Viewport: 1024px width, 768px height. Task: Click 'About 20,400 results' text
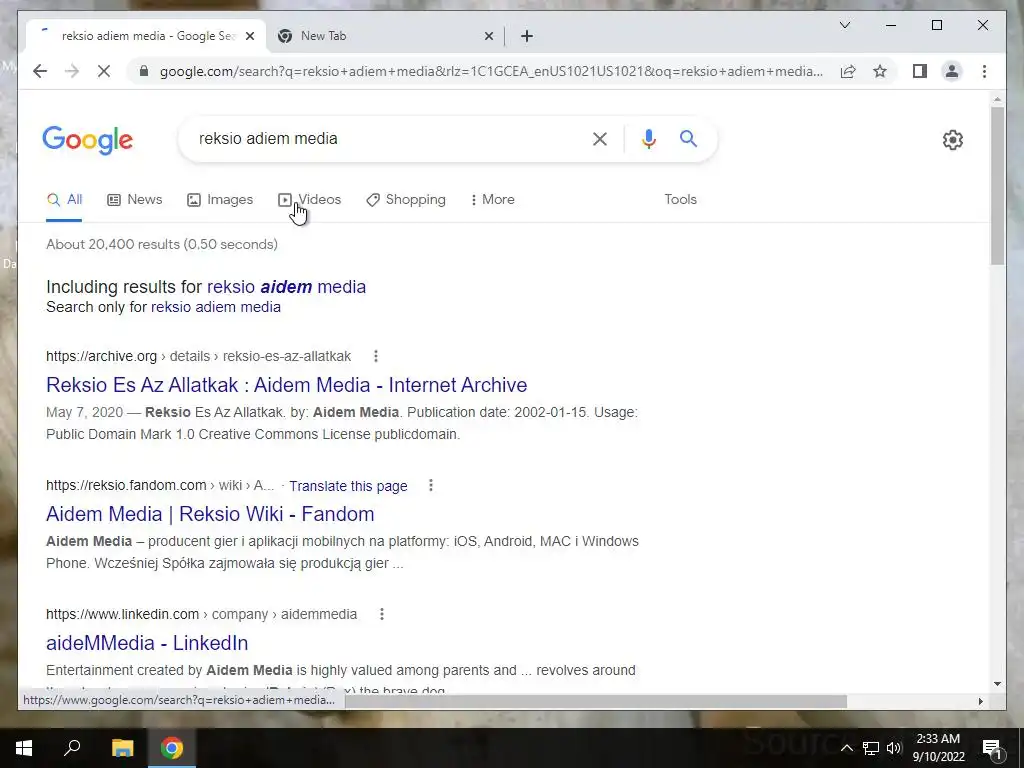pyautogui.click(x=162, y=244)
